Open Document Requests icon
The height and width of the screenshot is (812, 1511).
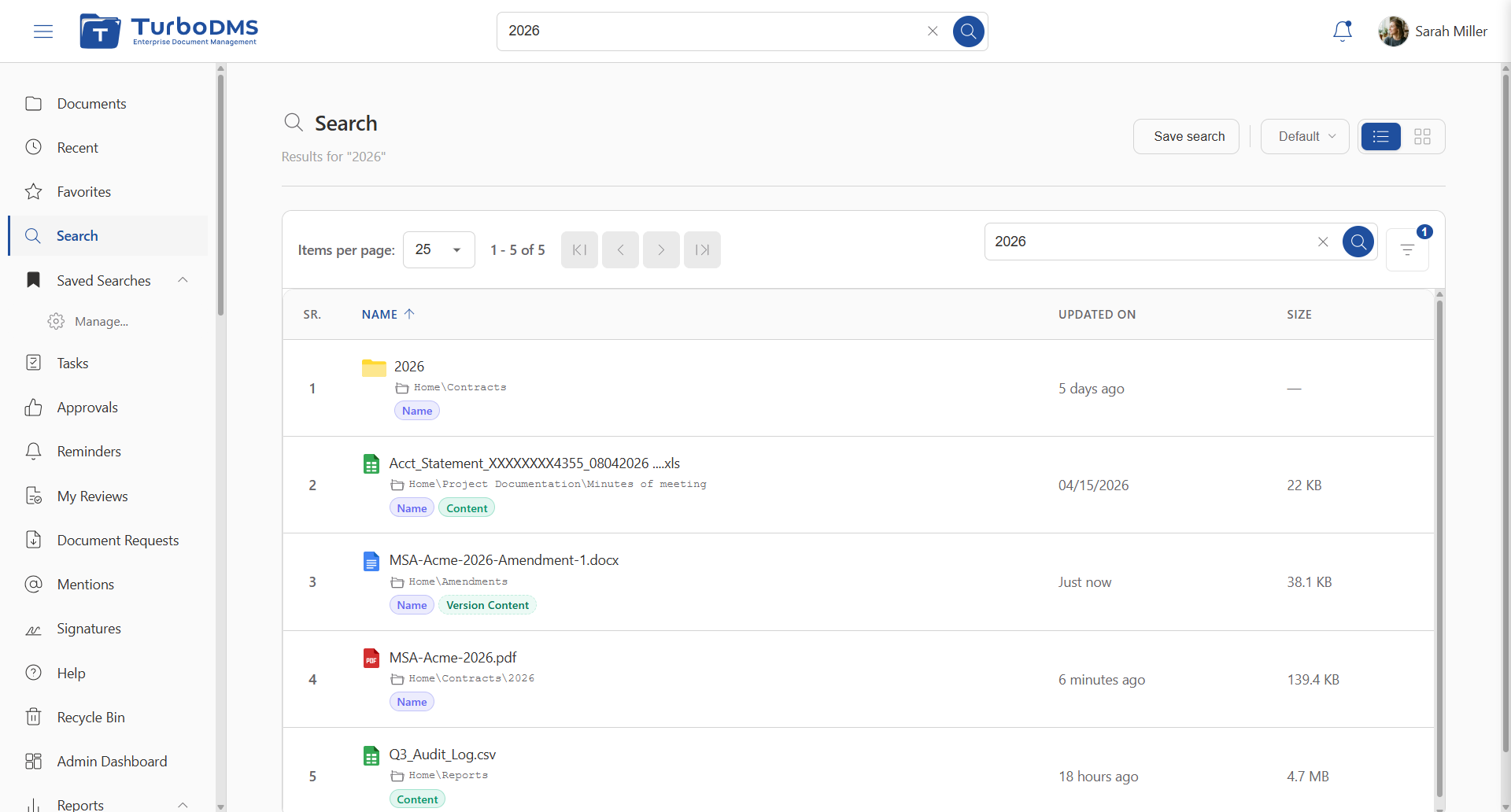(x=33, y=540)
